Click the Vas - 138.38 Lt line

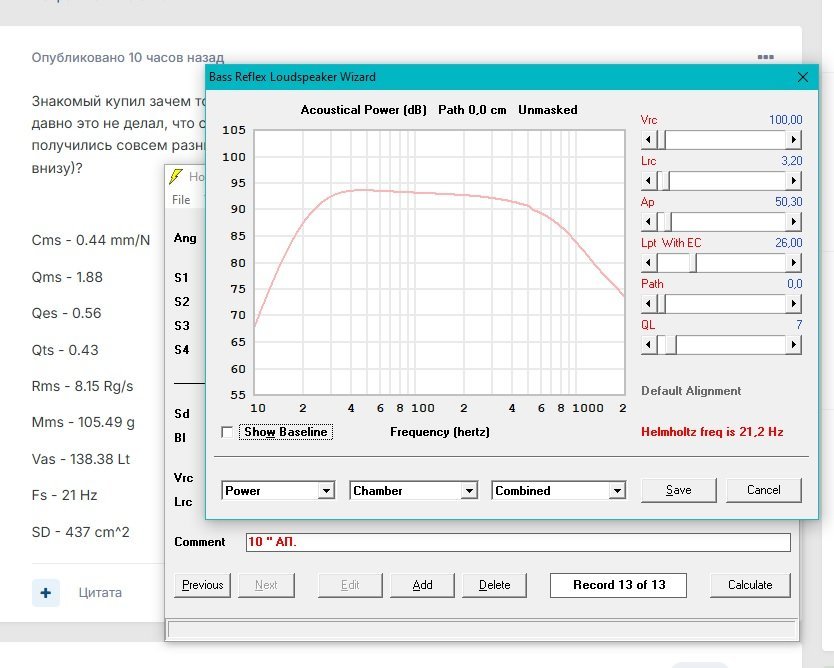[81, 459]
